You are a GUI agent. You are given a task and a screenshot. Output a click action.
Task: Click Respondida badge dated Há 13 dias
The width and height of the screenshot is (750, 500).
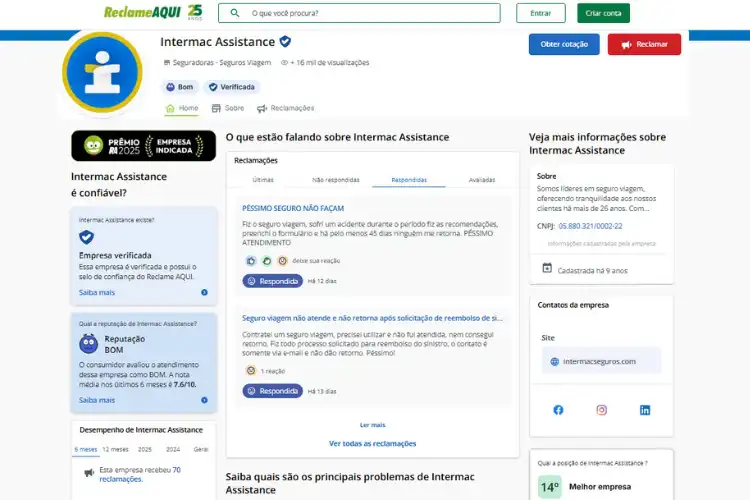tap(273, 391)
